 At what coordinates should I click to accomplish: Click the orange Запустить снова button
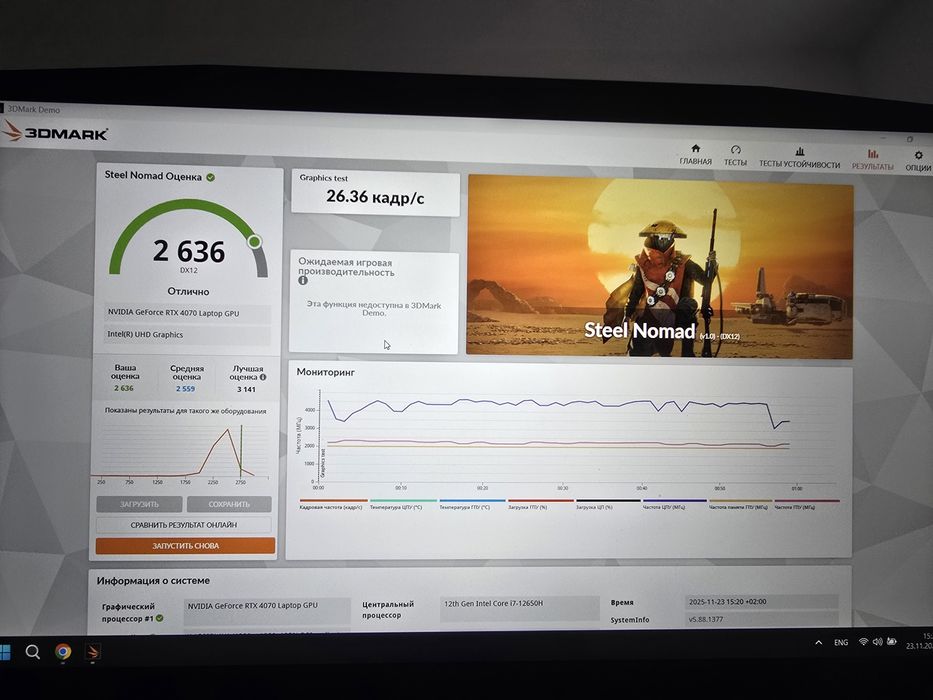click(x=185, y=546)
